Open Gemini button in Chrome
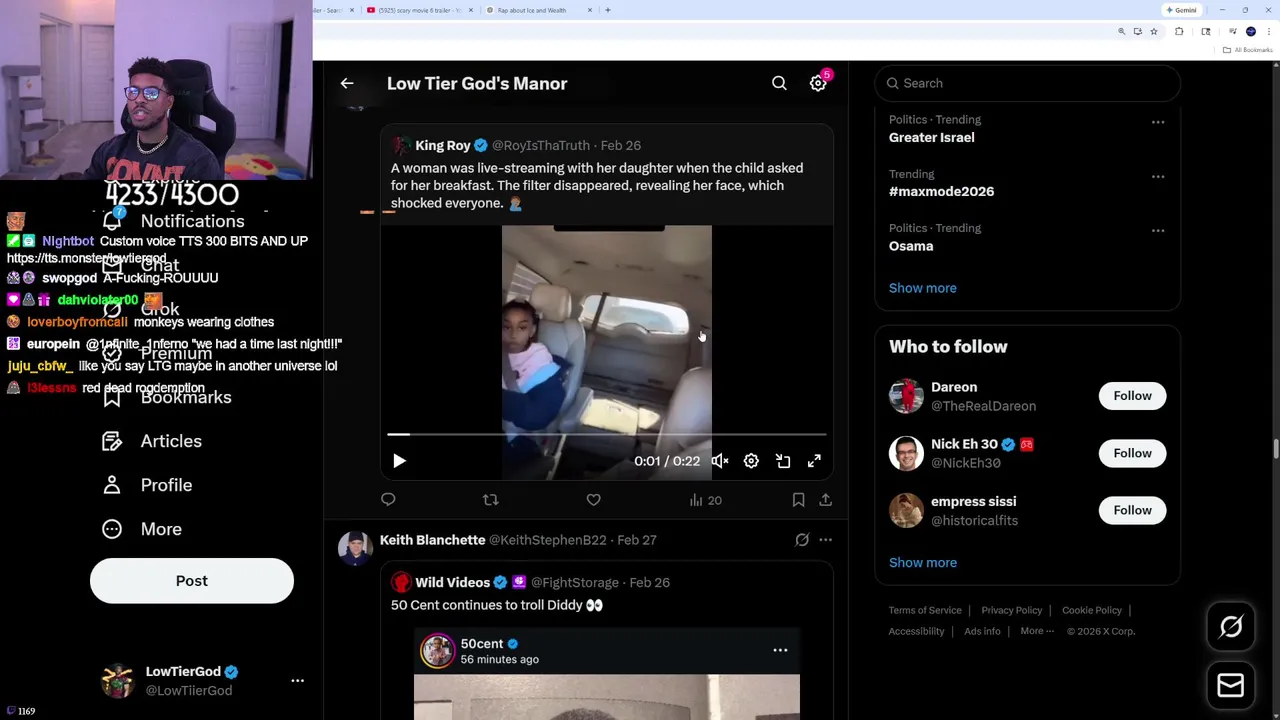Screen dimensions: 1280x720 [x=1181, y=10]
